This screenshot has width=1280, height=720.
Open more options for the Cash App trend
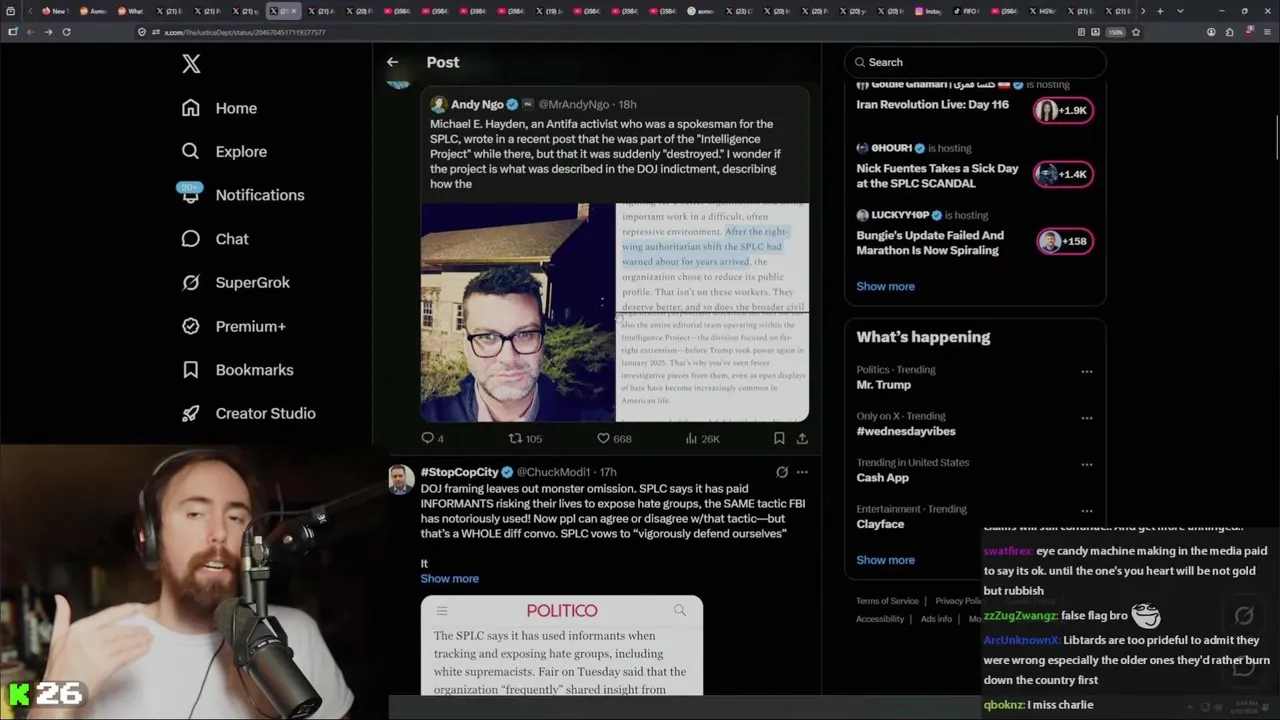coord(1087,465)
